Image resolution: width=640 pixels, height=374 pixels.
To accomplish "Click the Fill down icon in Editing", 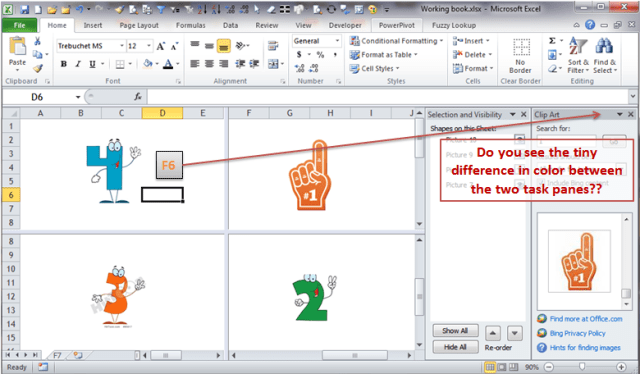I will tap(552, 55).
